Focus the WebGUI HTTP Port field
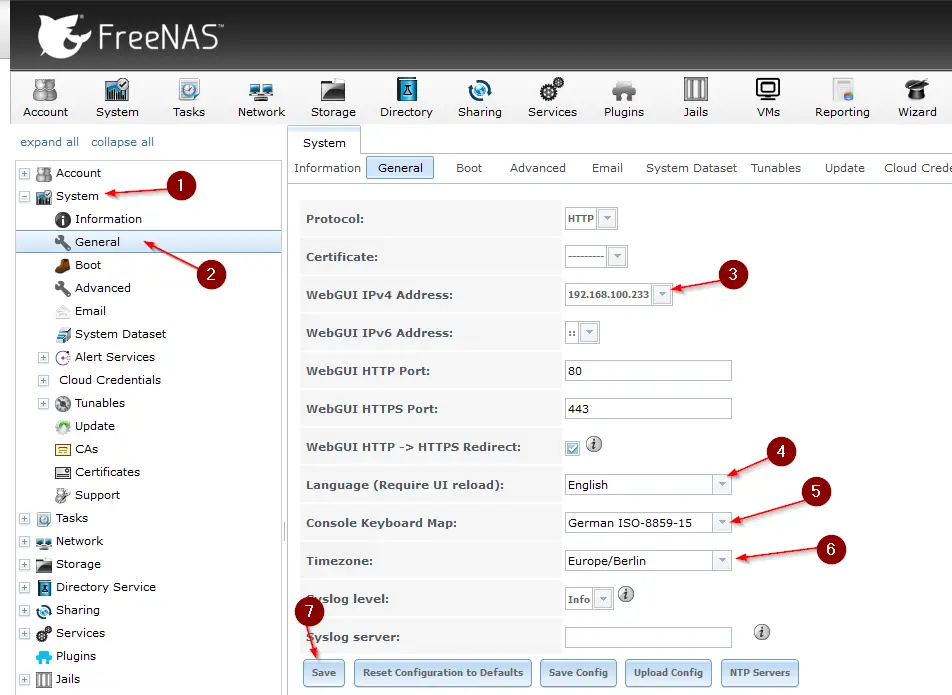Image resolution: width=952 pixels, height=695 pixels. pyautogui.click(x=648, y=371)
